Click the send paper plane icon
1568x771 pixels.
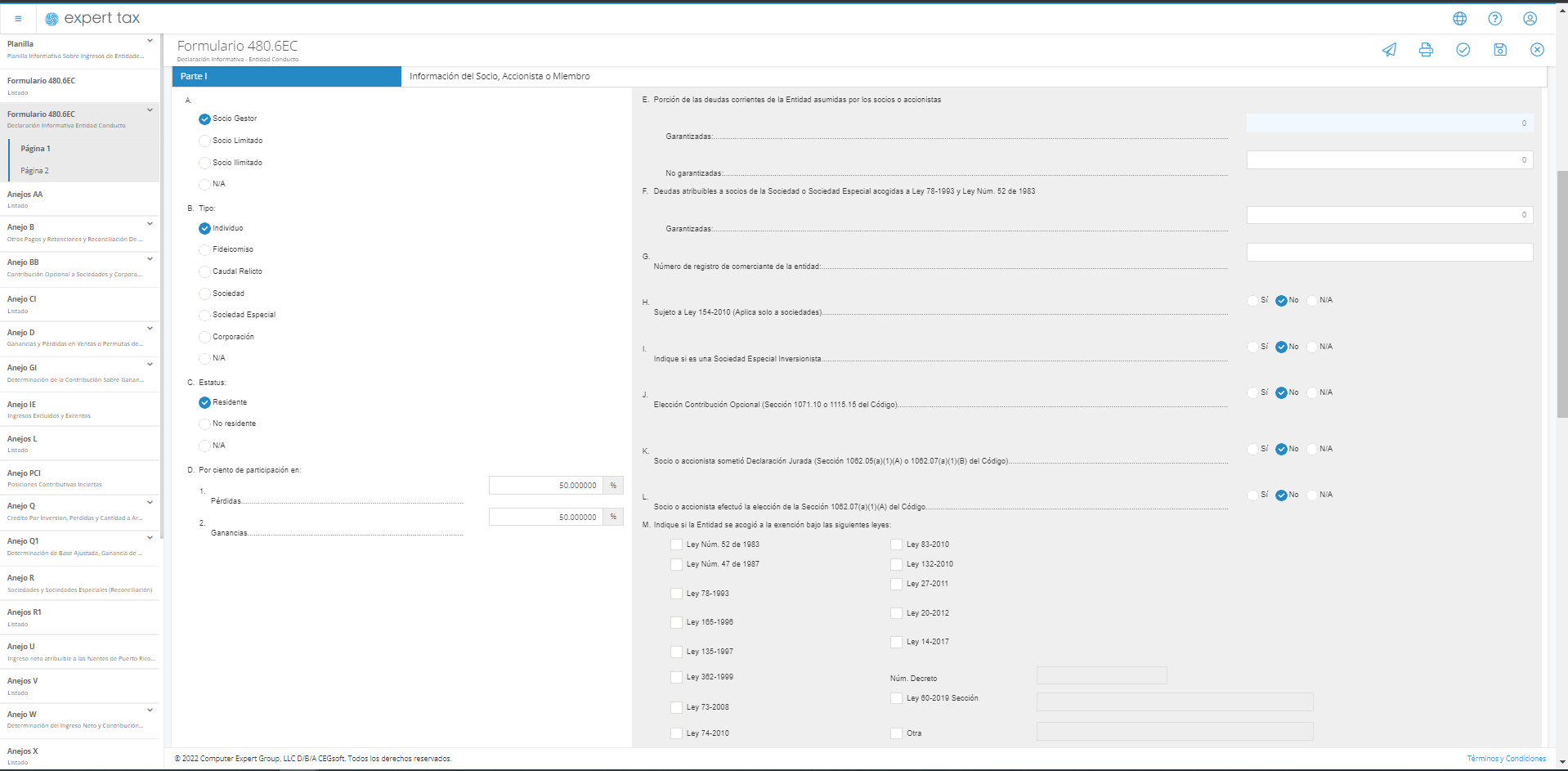click(x=1389, y=50)
